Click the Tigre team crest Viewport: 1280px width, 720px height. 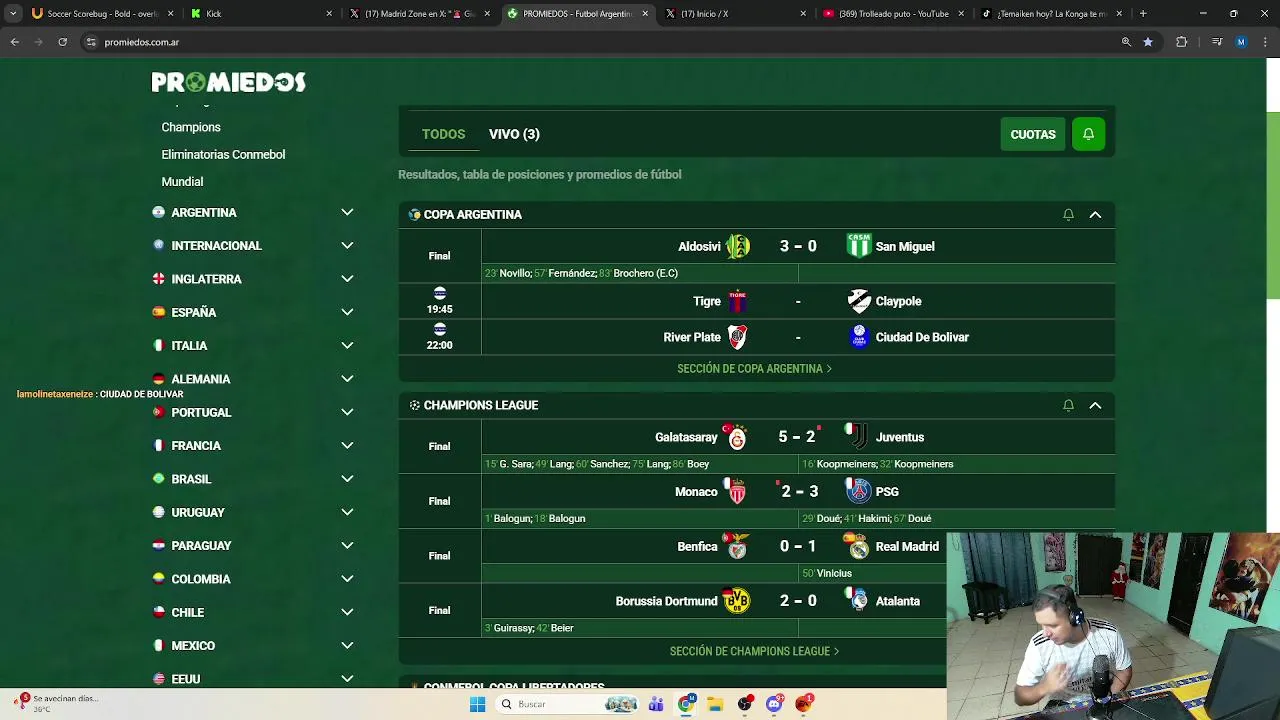coord(738,301)
